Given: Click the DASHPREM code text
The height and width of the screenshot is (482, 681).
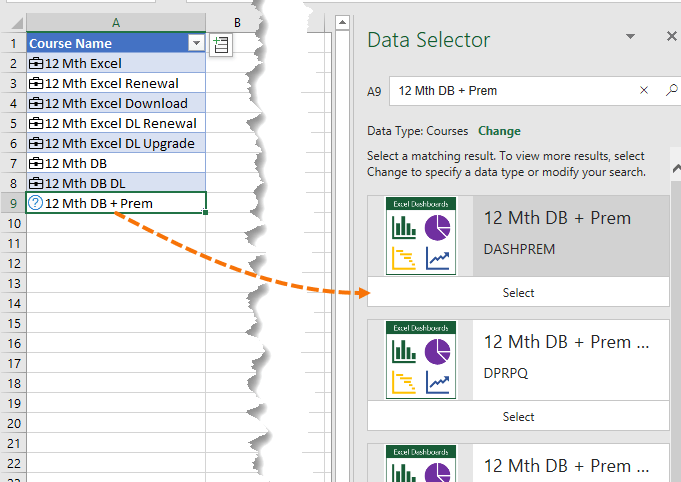Looking at the screenshot, I should pyautogui.click(x=519, y=249).
